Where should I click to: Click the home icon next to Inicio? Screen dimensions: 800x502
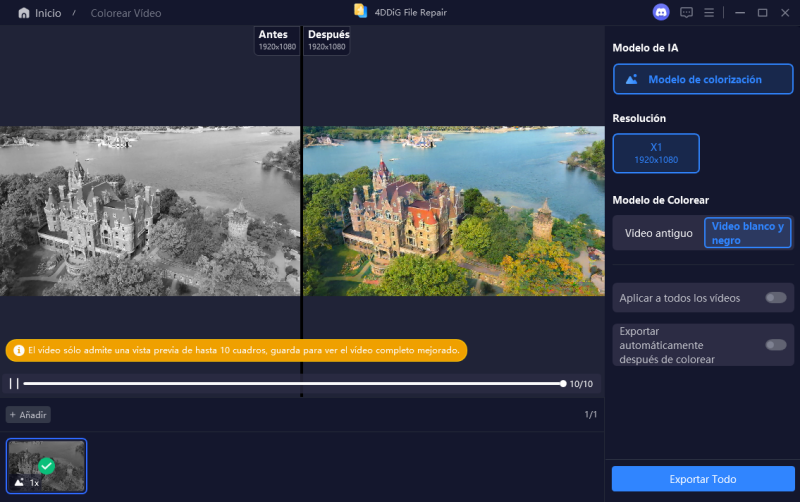(x=24, y=14)
